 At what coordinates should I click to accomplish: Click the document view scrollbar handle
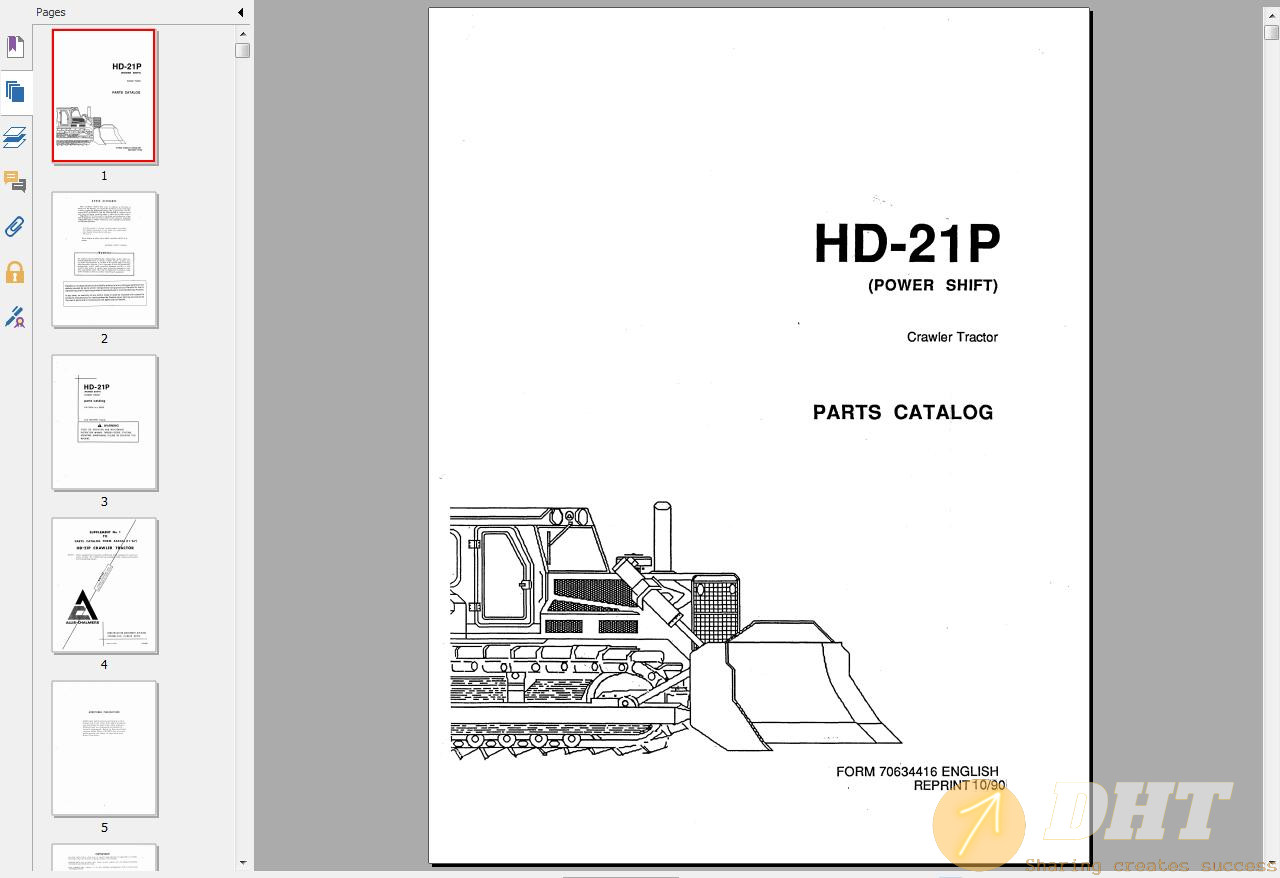(1272, 32)
